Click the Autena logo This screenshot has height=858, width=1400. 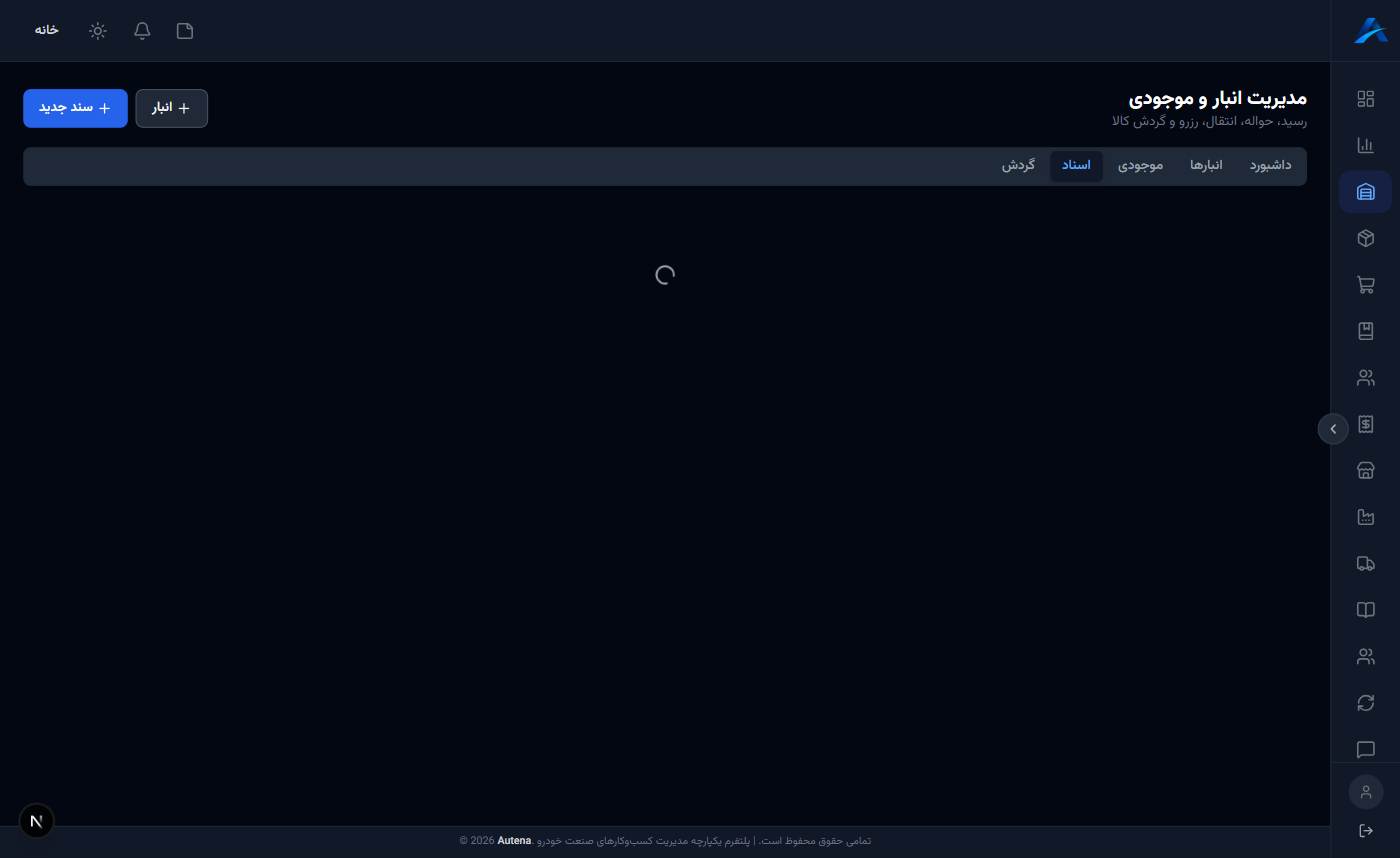tap(1370, 30)
